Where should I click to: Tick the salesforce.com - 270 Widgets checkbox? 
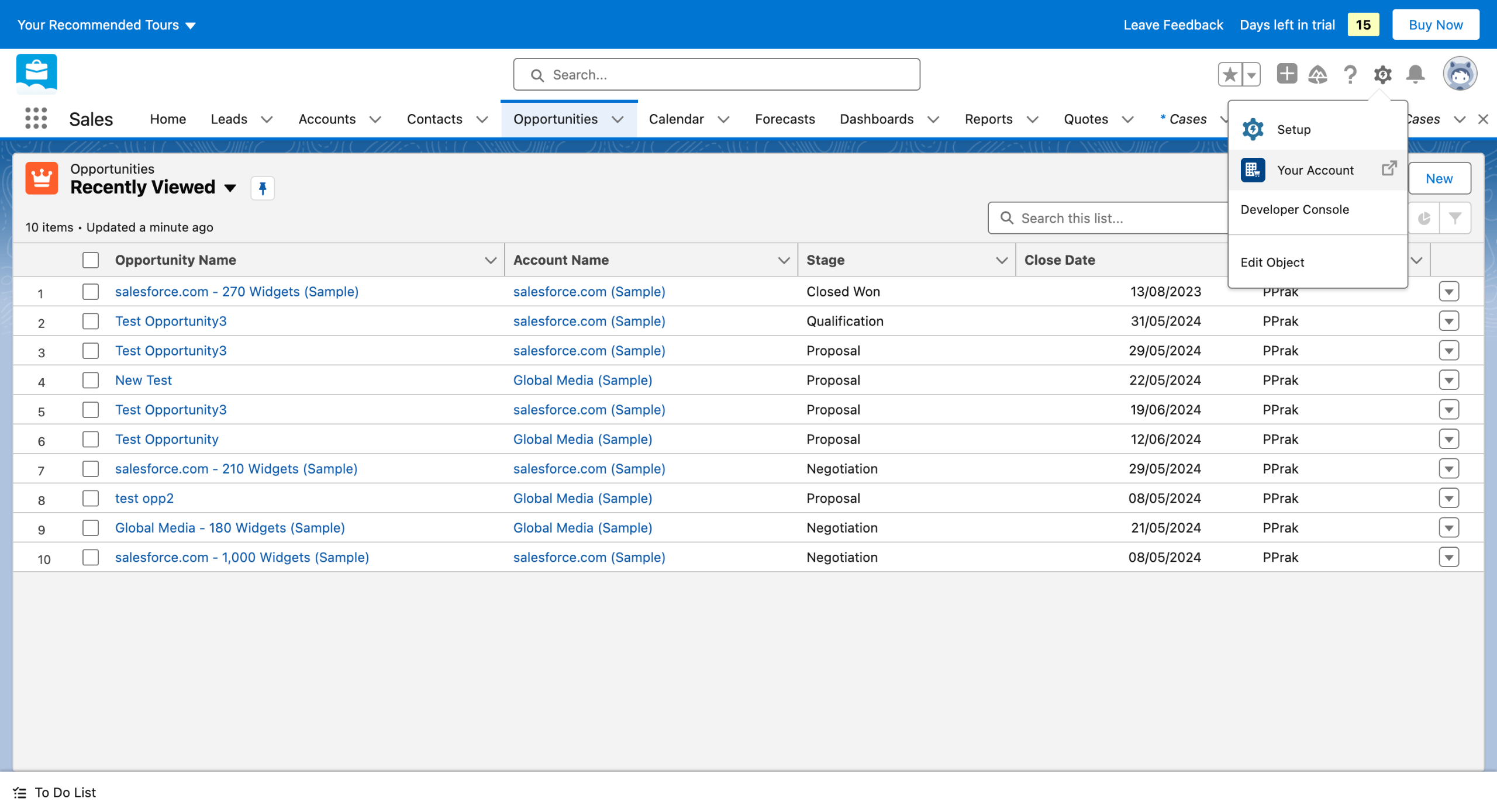pos(91,292)
